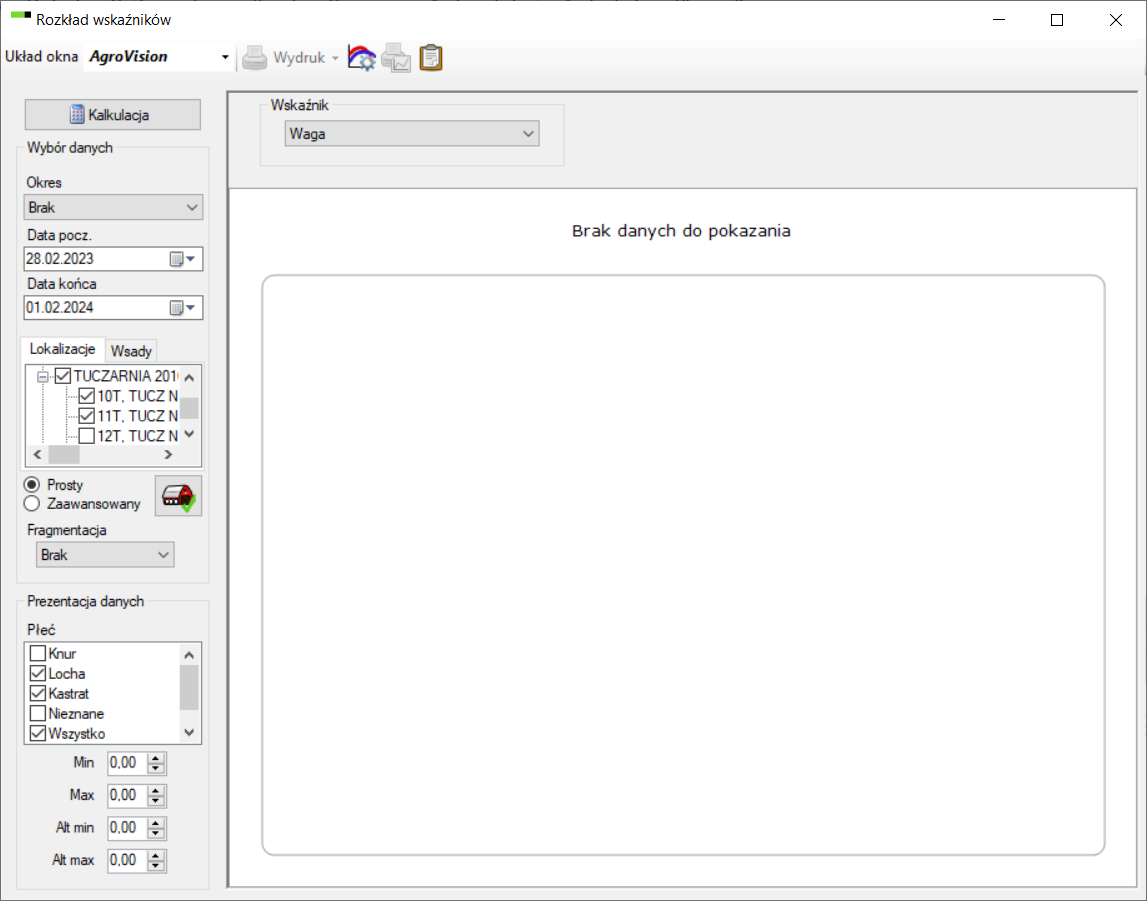Switch to the Lokalizacje tab
The width and height of the screenshot is (1147, 901).
62,350
